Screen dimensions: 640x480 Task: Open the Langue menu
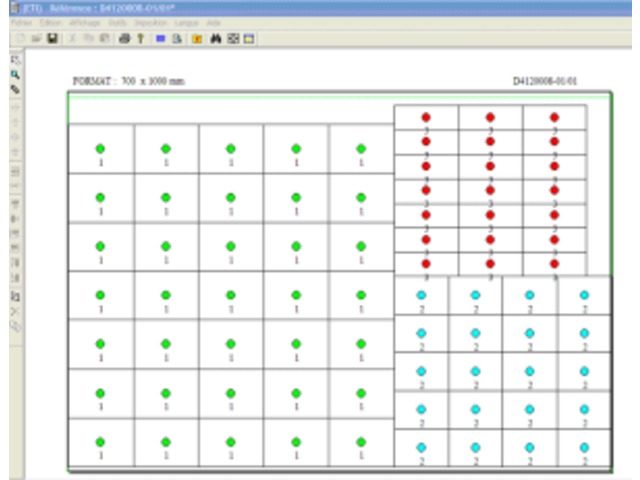click(186, 22)
